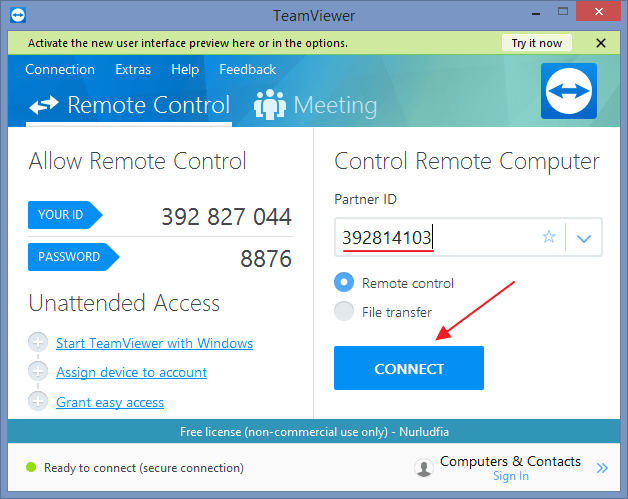Expand Computers & Contacts double-arrow icon

602,468
